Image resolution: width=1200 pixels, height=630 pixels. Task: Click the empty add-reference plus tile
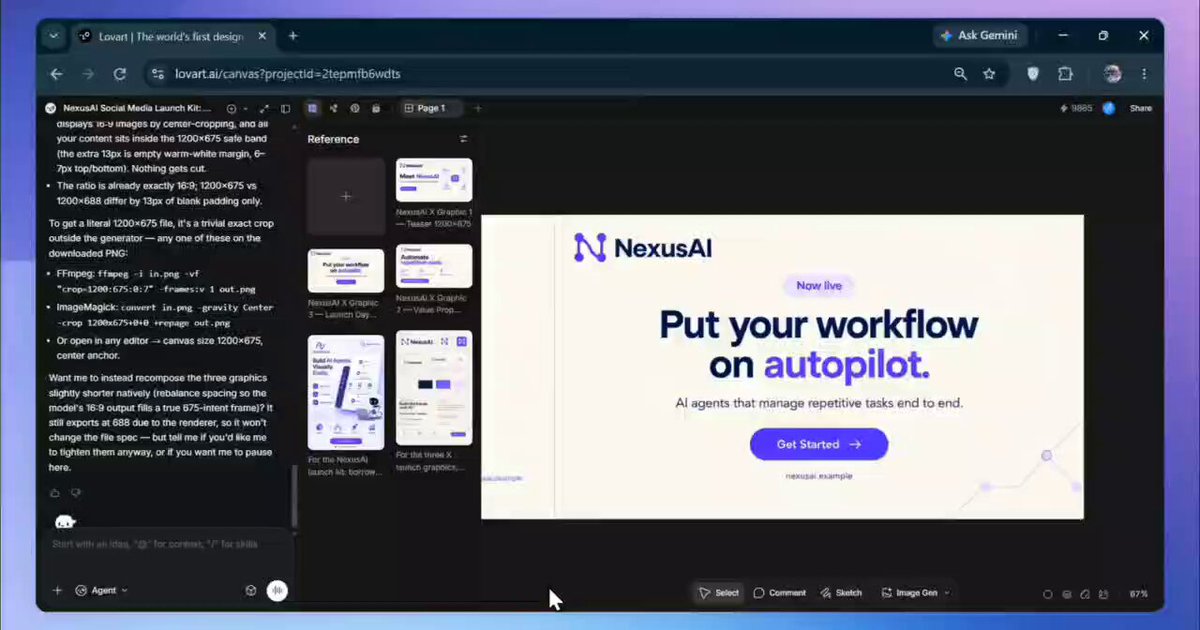pos(346,196)
